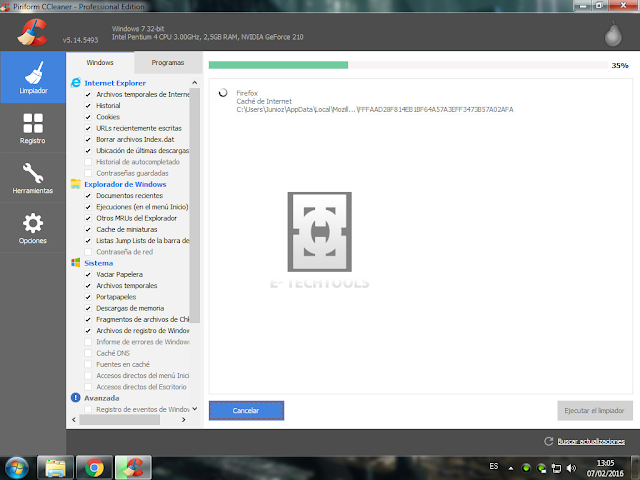The width and height of the screenshot is (640, 480).
Task: Click the v5.14.5493 version text
Action: 80,40
